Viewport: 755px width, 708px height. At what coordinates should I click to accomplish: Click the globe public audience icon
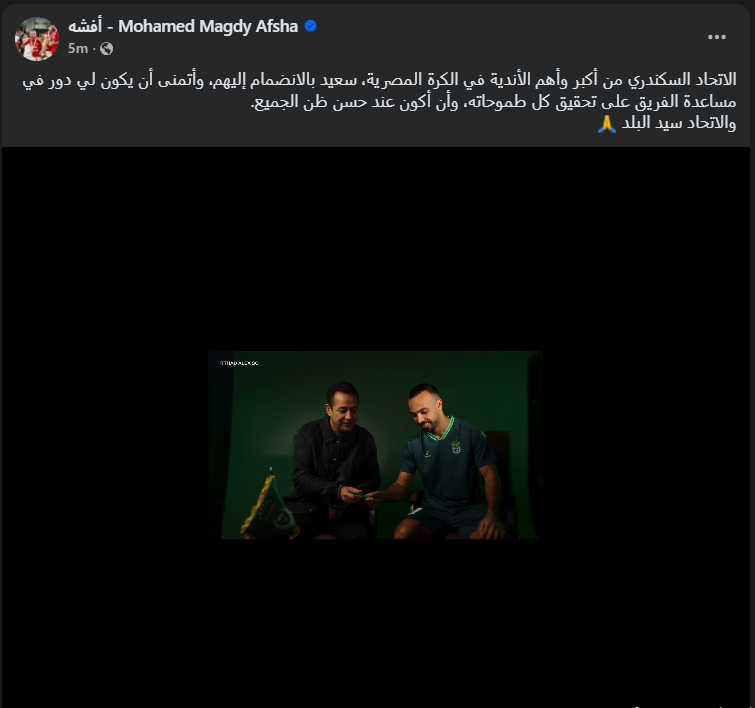tap(106, 49)
